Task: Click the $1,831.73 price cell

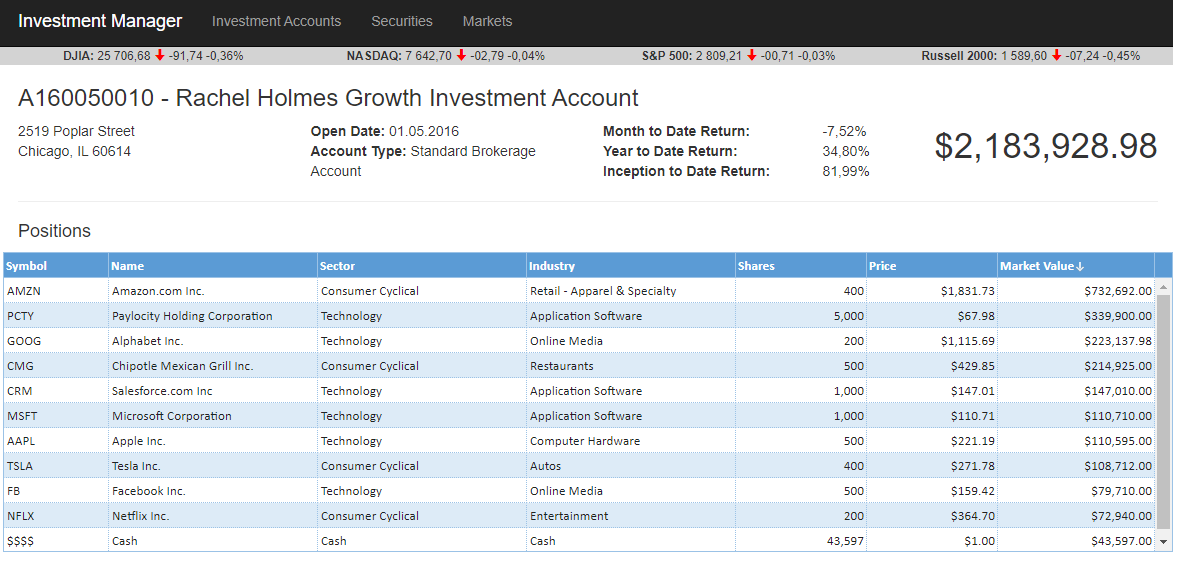Action: (932, 290)
